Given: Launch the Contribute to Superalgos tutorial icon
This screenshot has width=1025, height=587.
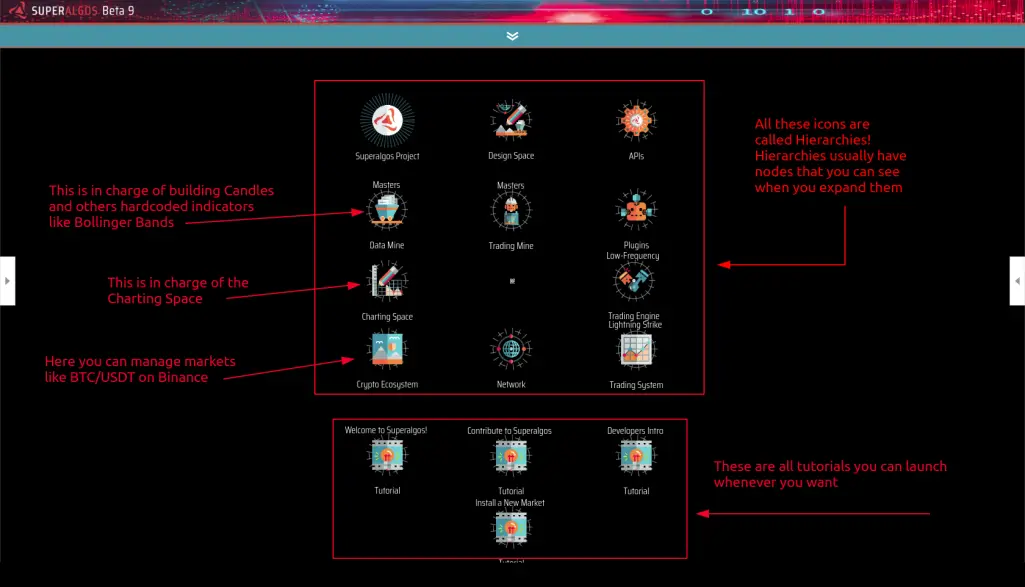Looking at the screenshot, I should [x=511, y=456].
